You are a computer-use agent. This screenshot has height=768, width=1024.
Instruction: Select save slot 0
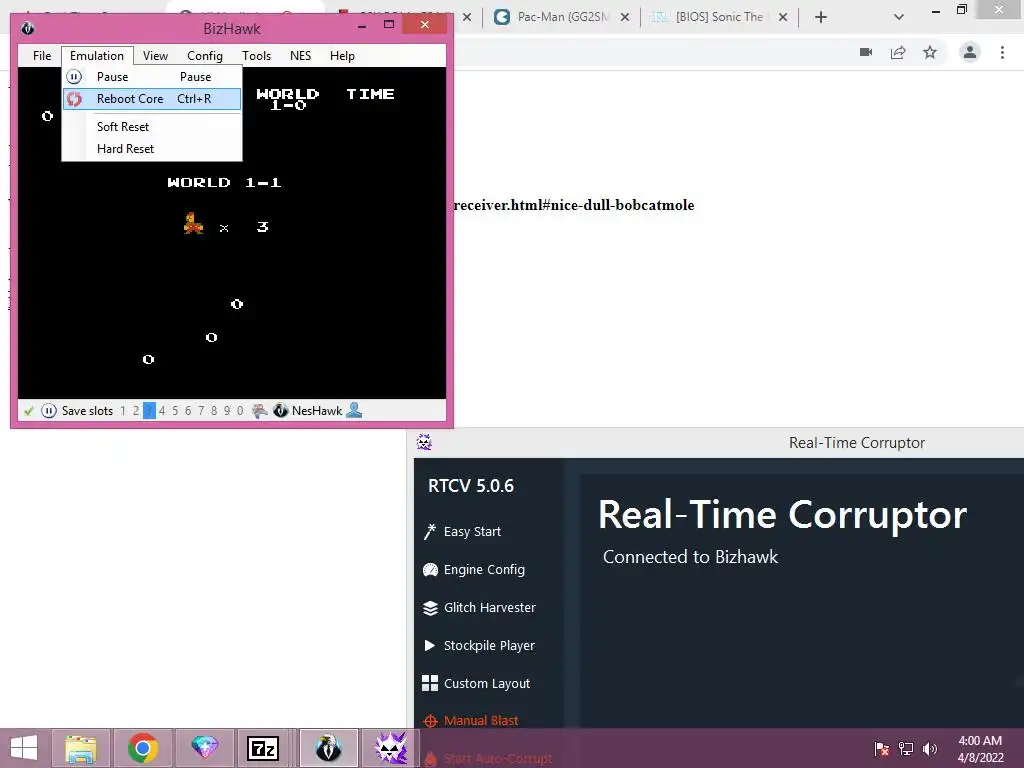(240, 411)
